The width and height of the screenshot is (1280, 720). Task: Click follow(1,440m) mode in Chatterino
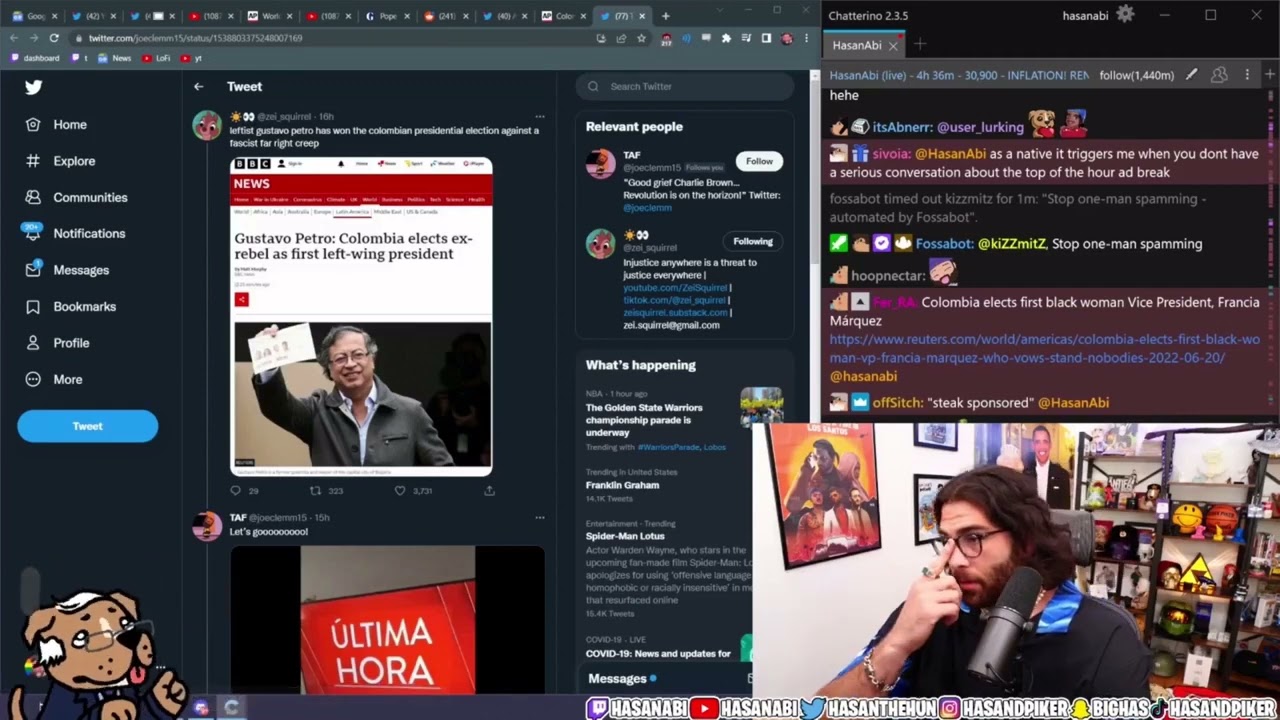click(x=1137, y=75)
